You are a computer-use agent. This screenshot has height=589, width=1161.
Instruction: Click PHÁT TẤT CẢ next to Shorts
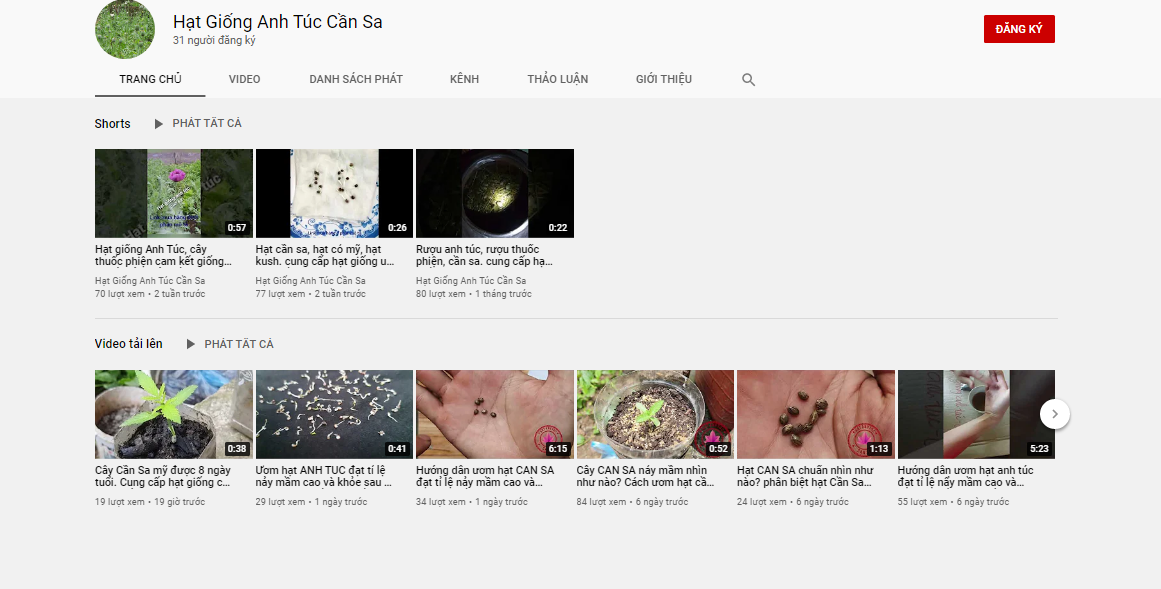[x=207, y=123]
